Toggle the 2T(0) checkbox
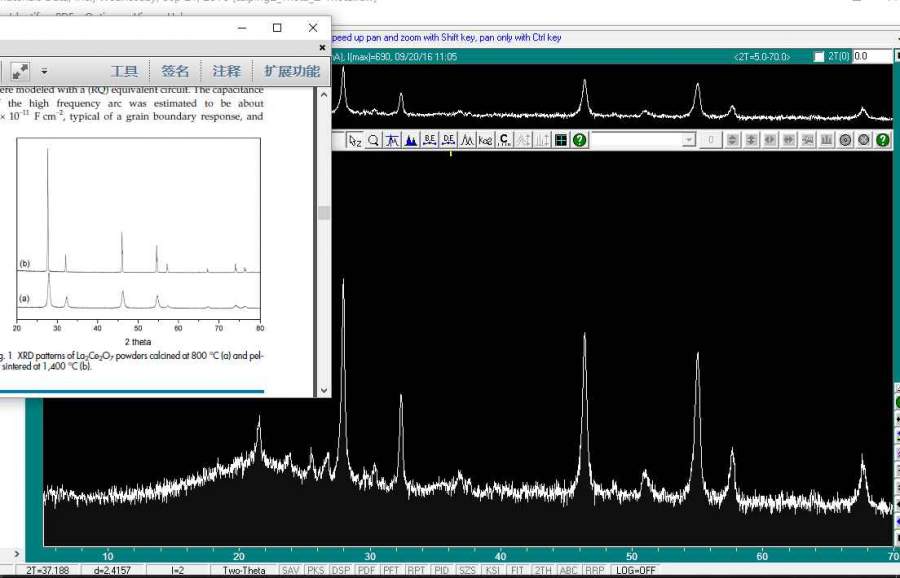 (819, 56)
